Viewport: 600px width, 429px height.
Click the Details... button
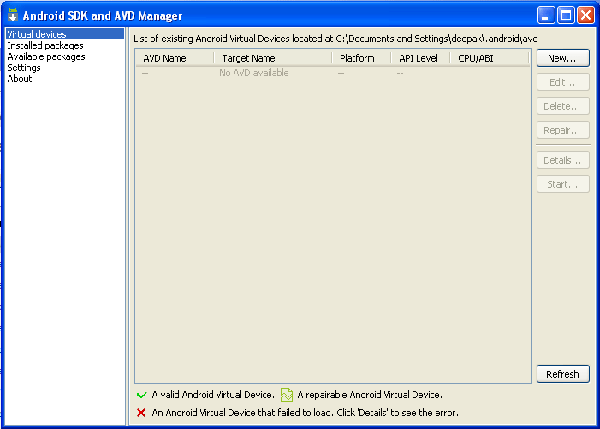562,160
